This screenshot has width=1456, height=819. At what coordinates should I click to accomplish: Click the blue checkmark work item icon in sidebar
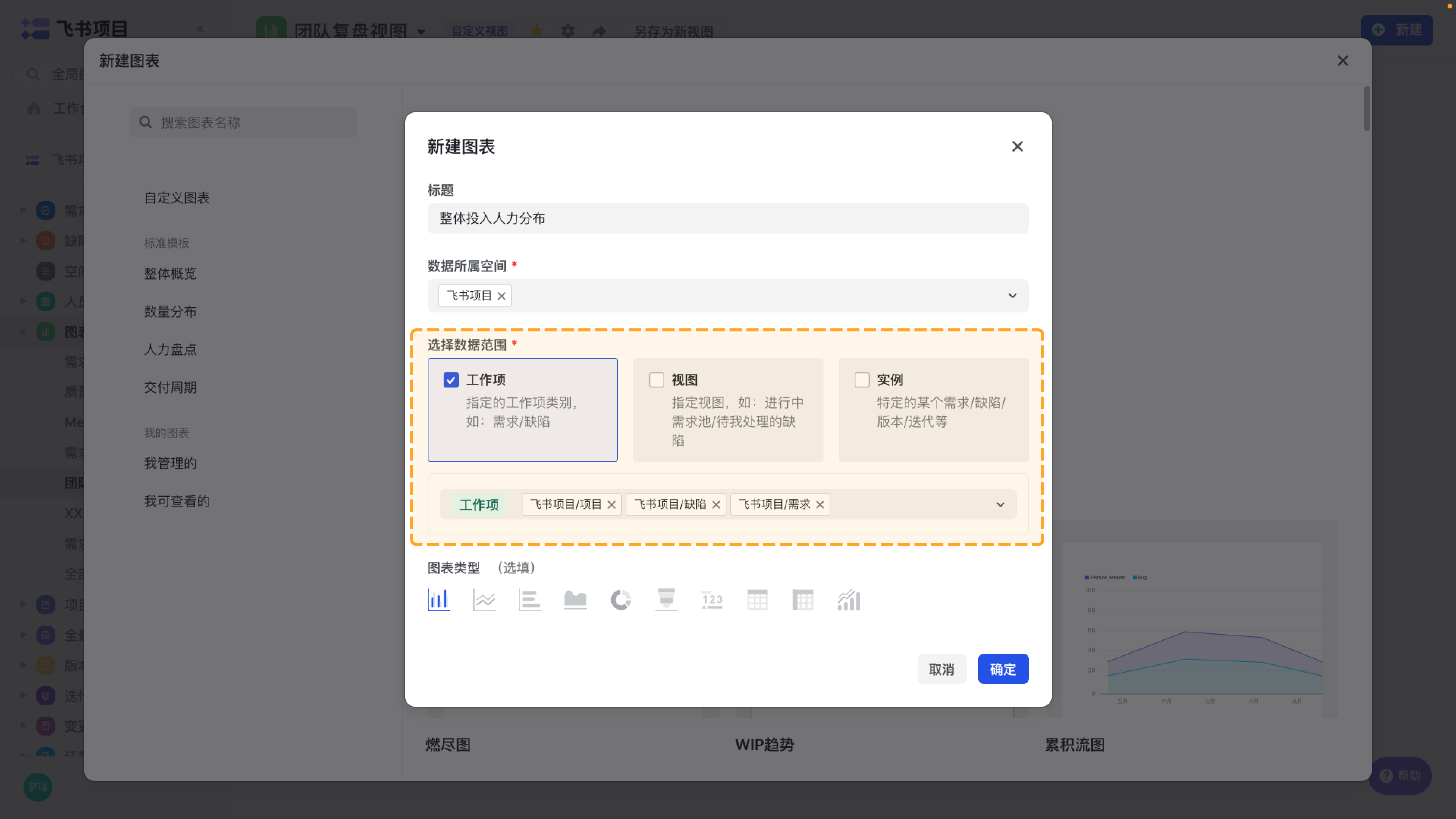(46, 210)
